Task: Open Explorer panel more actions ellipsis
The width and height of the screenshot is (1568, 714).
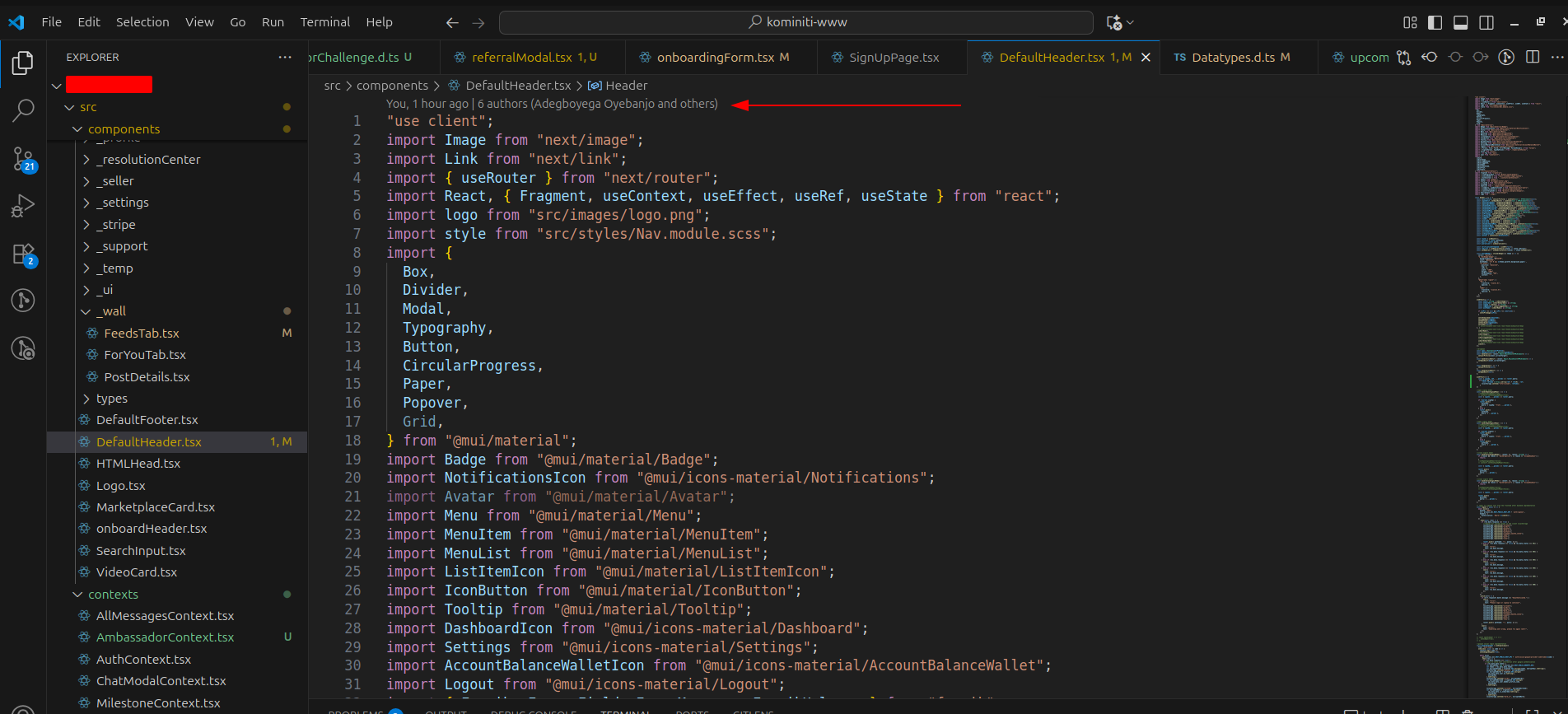Action: pyautogui.click(x=285, y=57)
